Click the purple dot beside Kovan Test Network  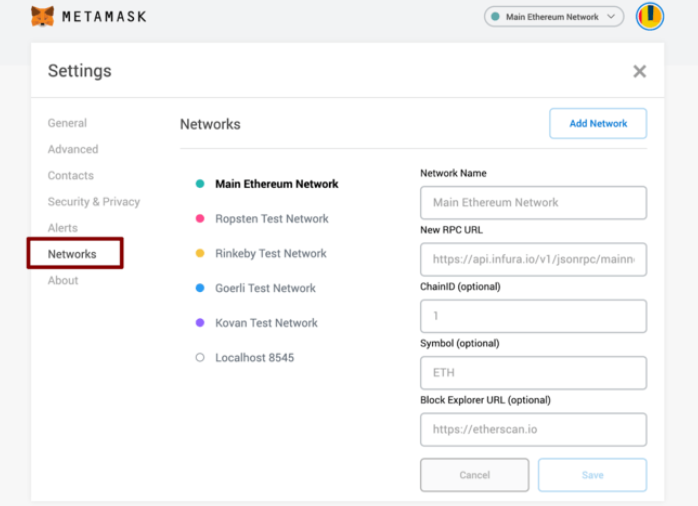click(200, 323)
